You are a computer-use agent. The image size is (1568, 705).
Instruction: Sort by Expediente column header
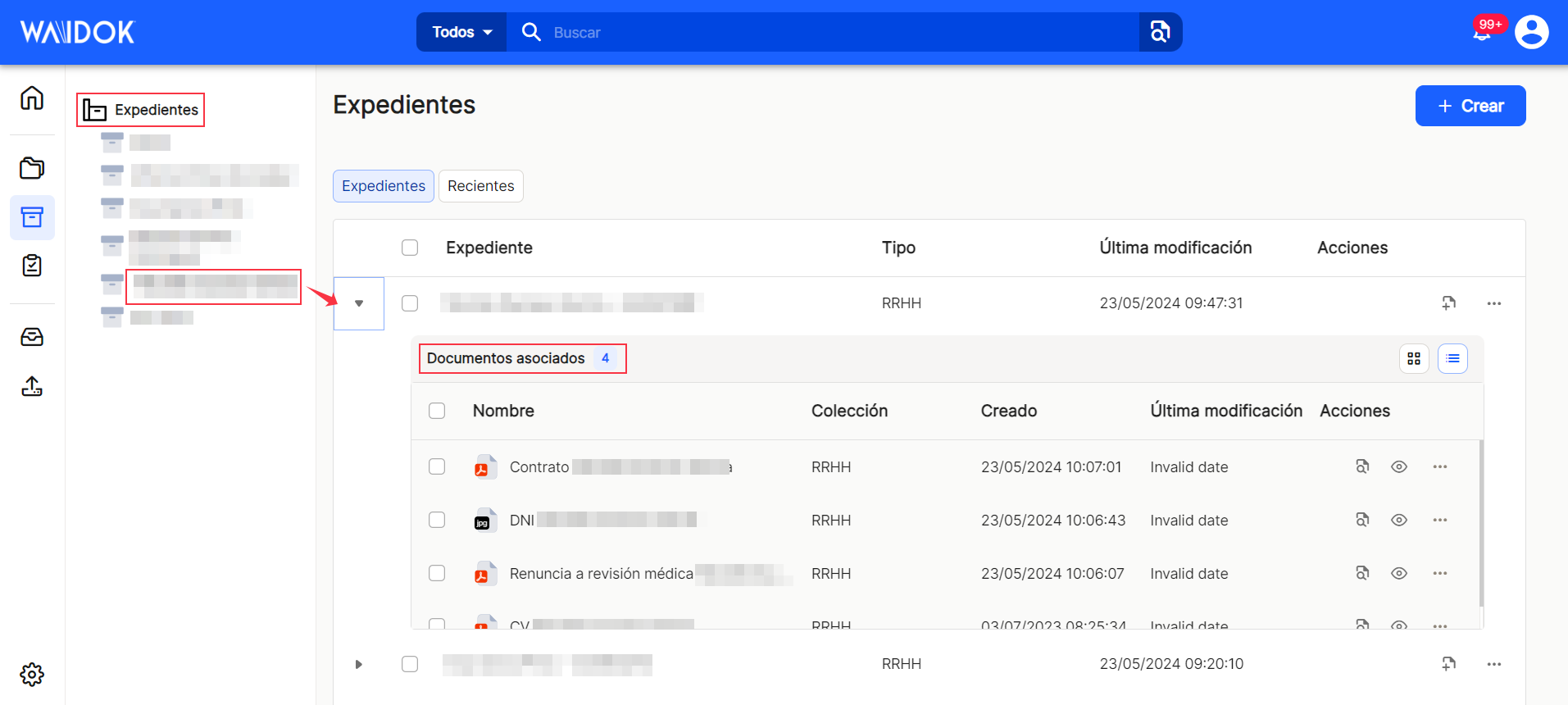pos(489,248)
